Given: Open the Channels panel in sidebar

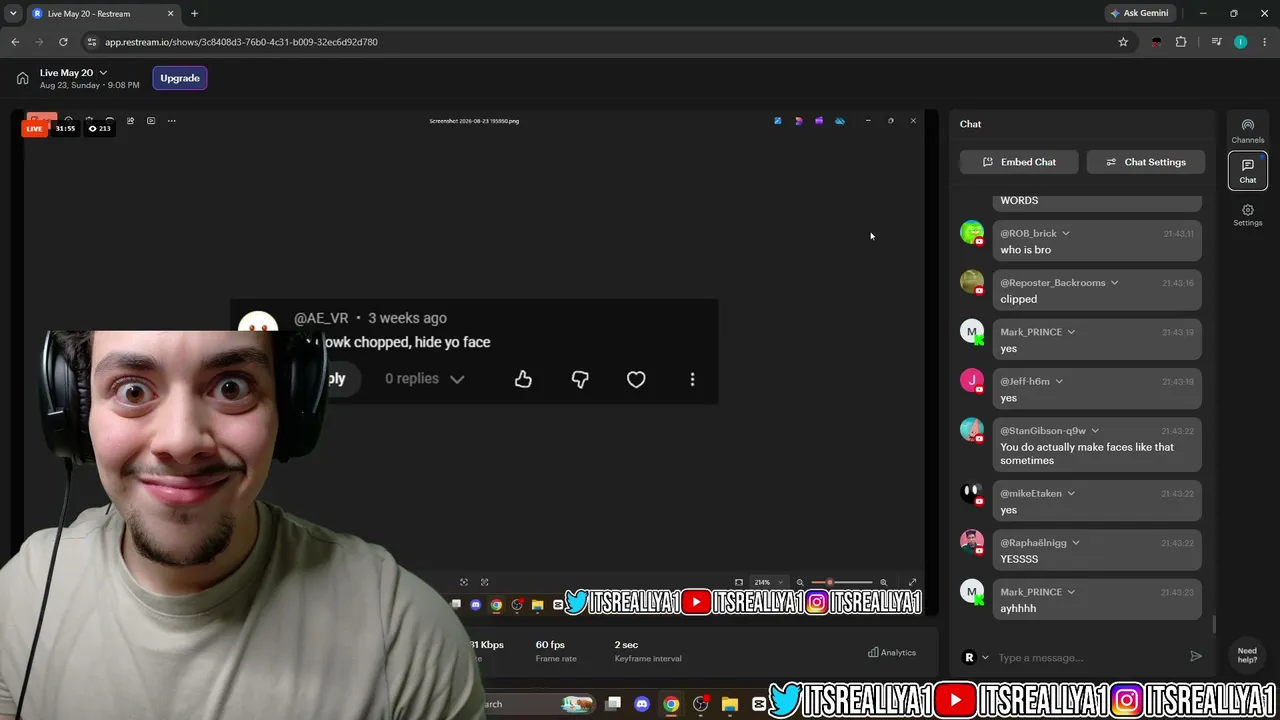Looking at the screenshot, I should coord(1248,131).
